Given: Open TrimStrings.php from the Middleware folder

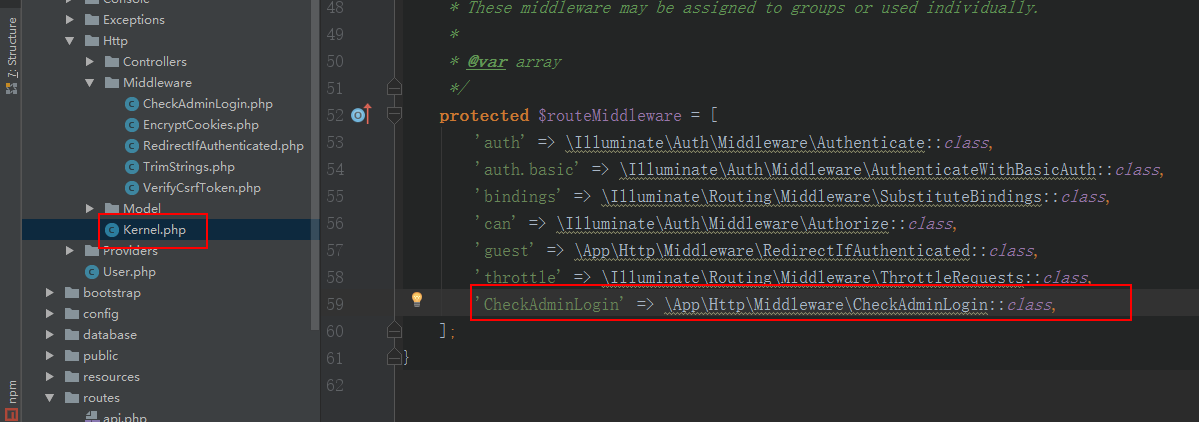Looking at the screenshot, I should [x=189, y=167].
